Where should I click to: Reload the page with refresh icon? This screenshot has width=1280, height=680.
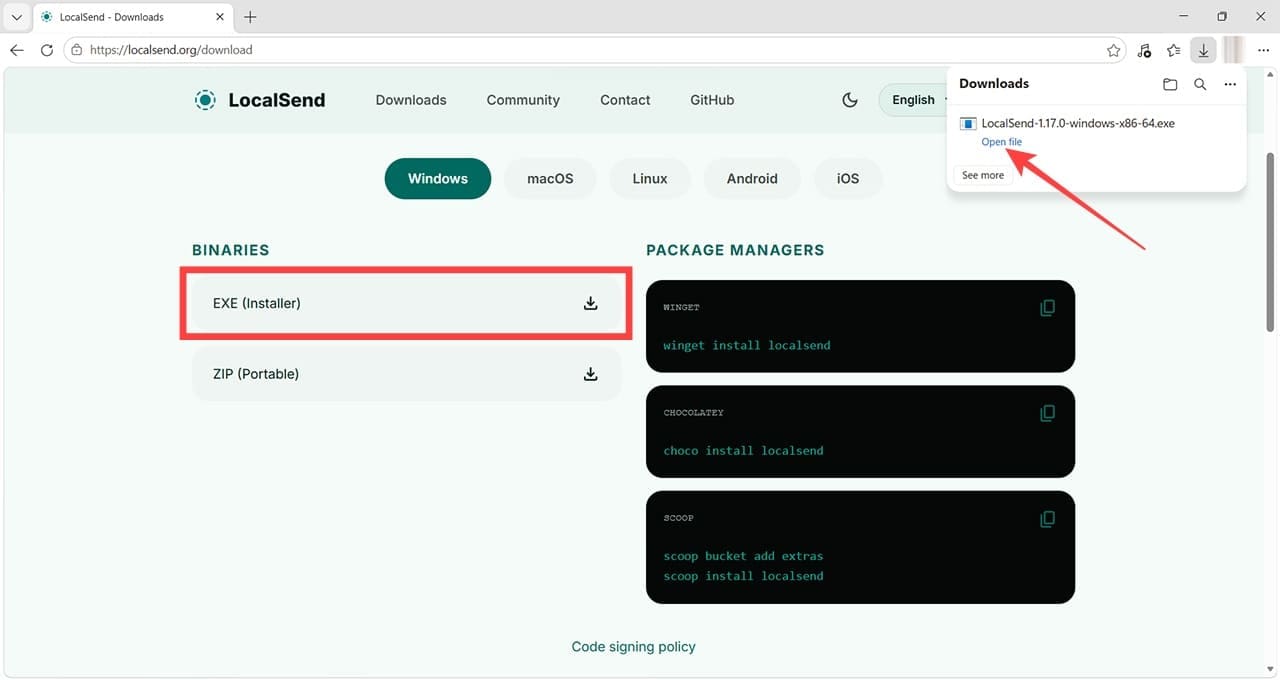(x=47, y=50)
